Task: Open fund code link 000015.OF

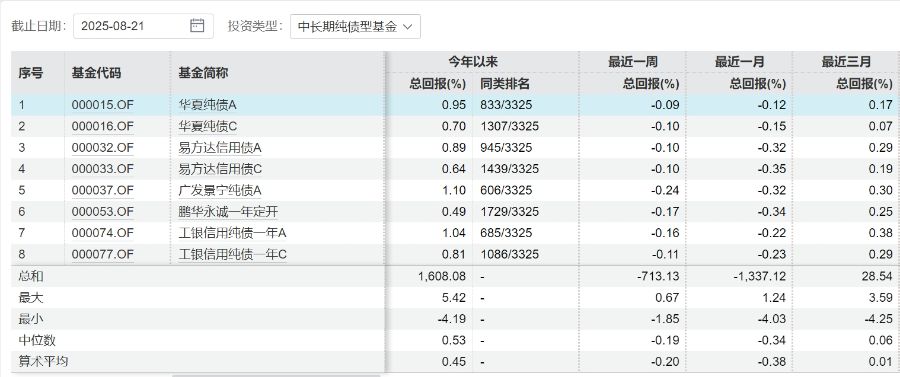Action: pyautogui.click(x=103, y=105)
